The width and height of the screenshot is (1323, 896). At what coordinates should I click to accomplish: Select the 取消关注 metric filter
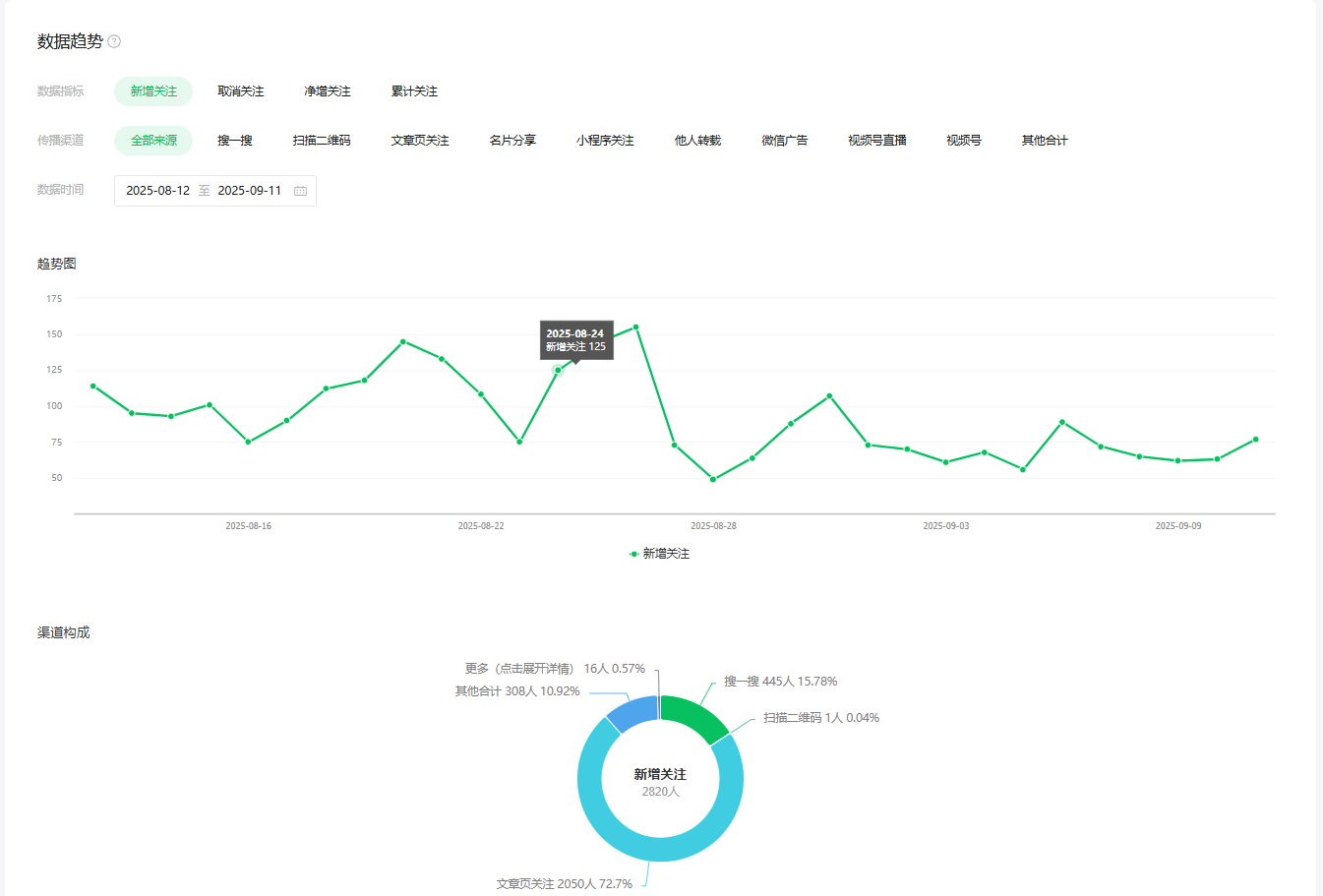click(241, 91)
